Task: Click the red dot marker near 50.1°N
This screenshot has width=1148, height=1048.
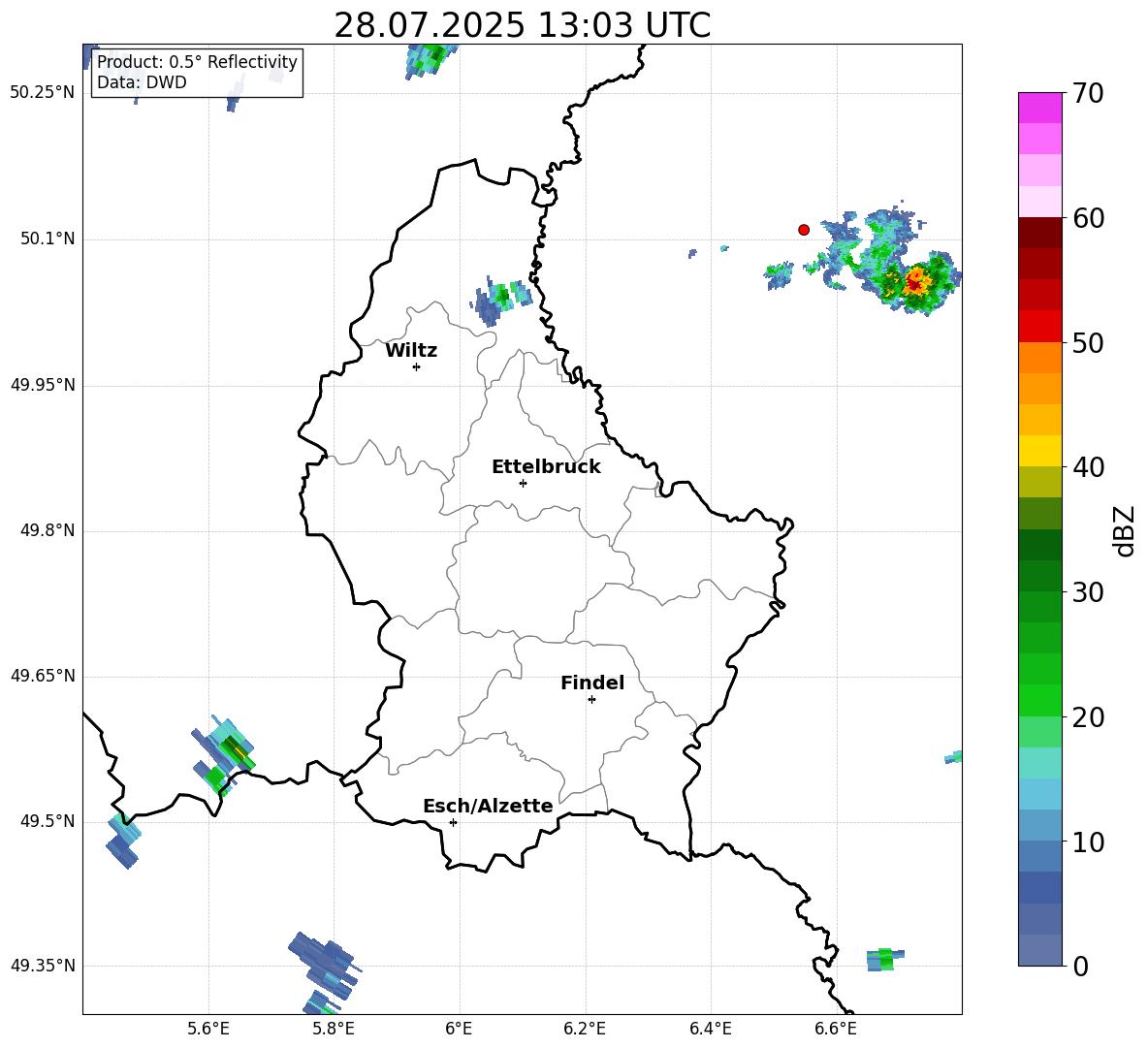Action: (803, 230)
